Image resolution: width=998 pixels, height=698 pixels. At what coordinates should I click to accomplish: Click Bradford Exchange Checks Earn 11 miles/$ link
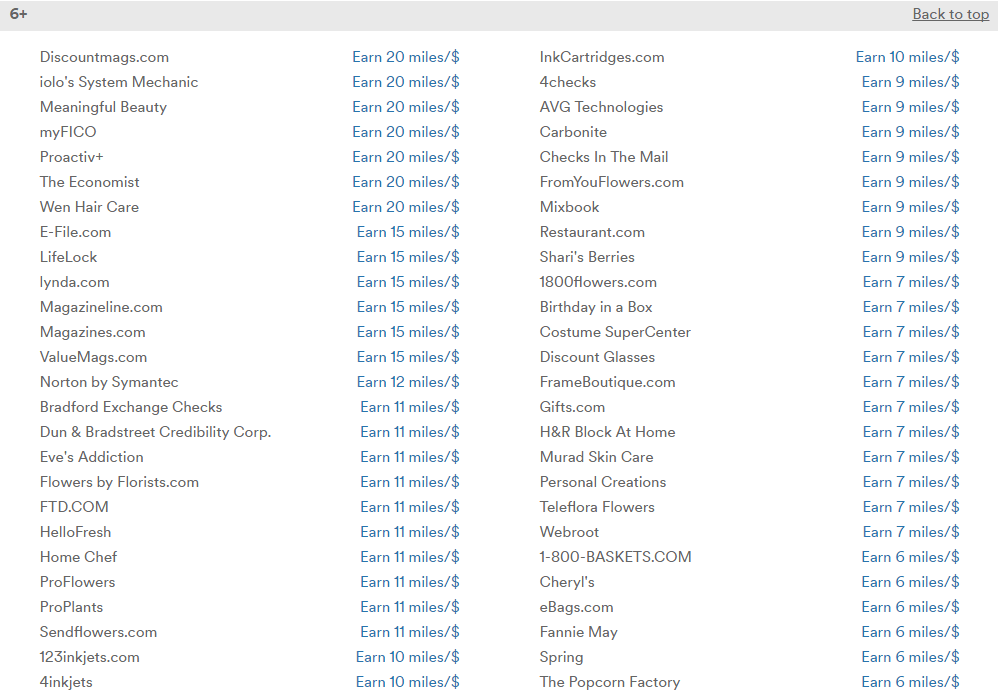[x=410, y=407]
